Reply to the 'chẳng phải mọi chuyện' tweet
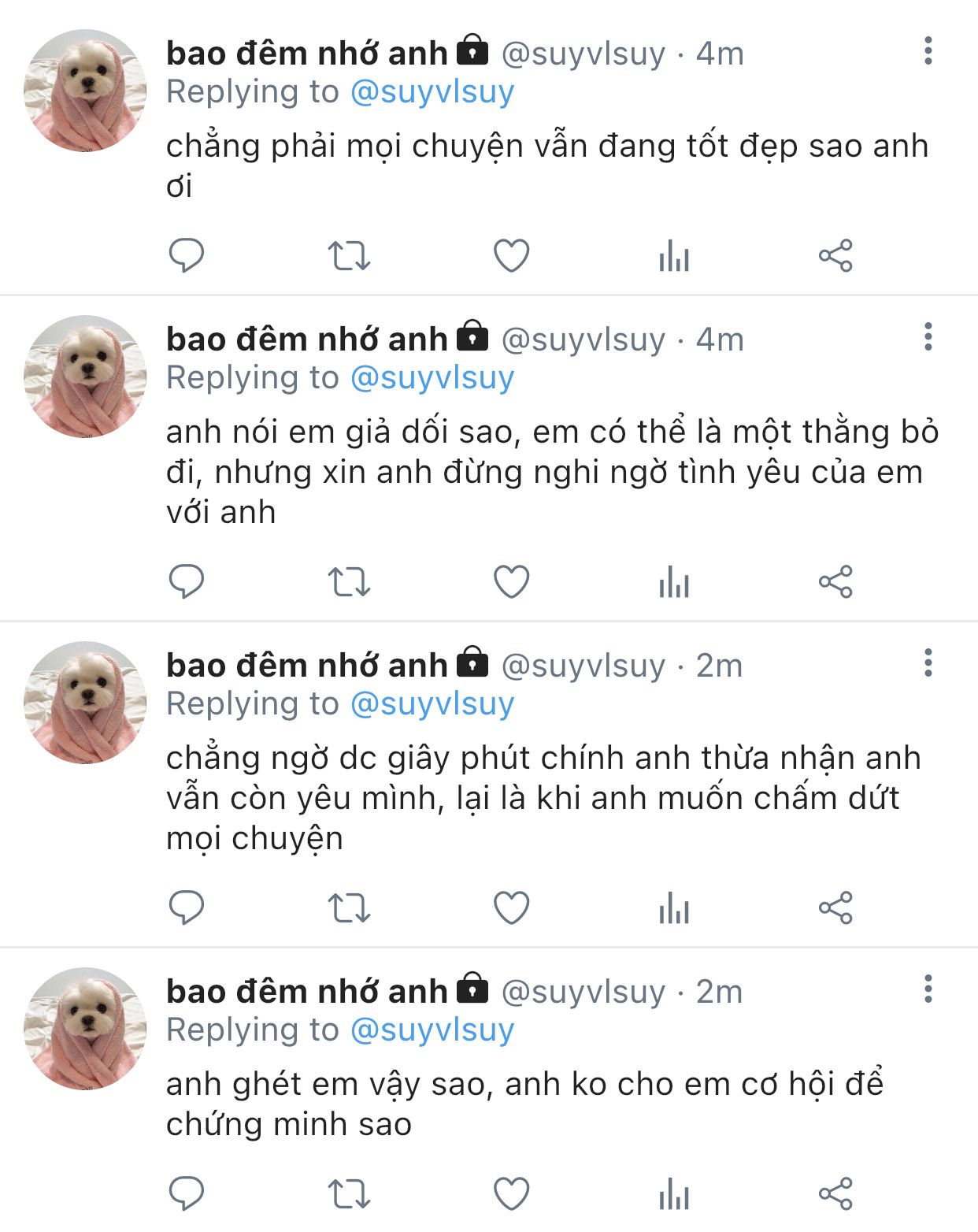Screen dimensions: 978x1232 [187, 255]
